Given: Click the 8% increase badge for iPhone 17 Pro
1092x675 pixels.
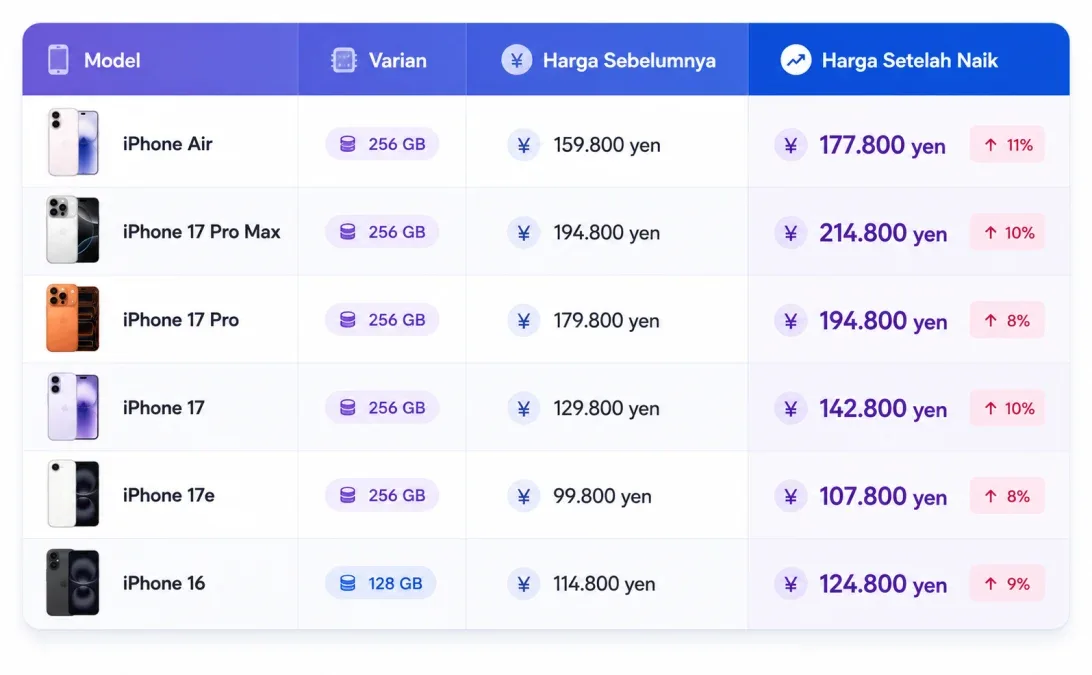Looking at the screenshot, I should pos(1007,320).
